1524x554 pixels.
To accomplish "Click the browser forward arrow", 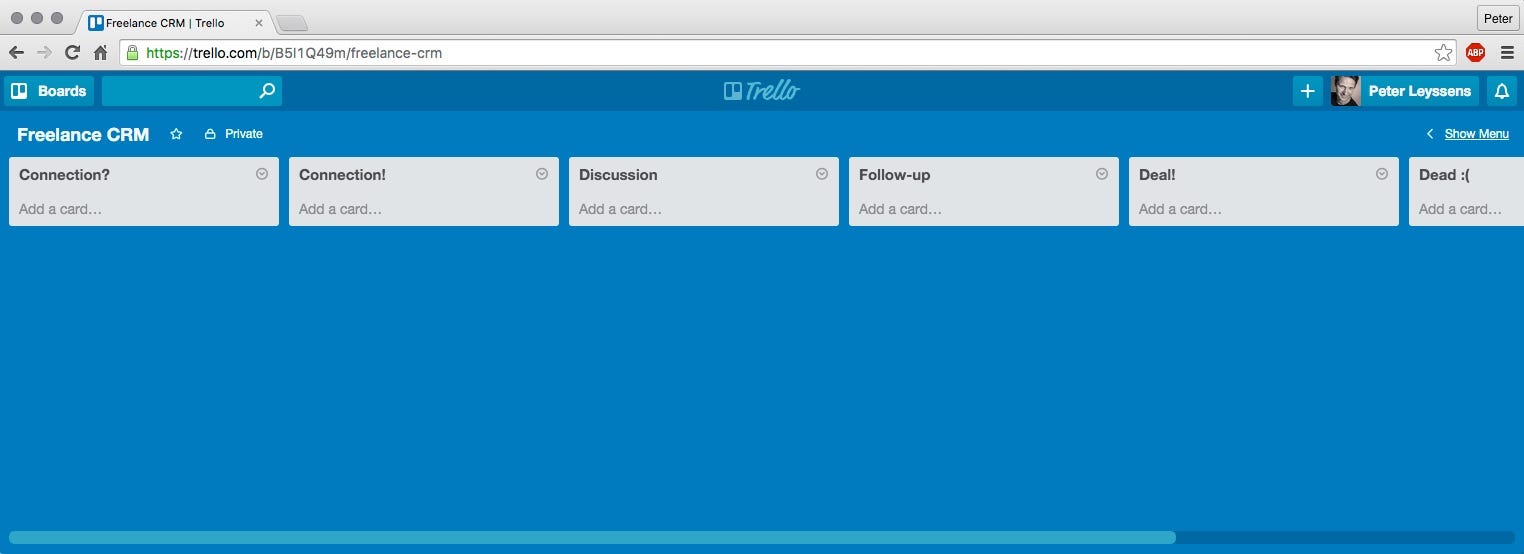I will 44,53.
